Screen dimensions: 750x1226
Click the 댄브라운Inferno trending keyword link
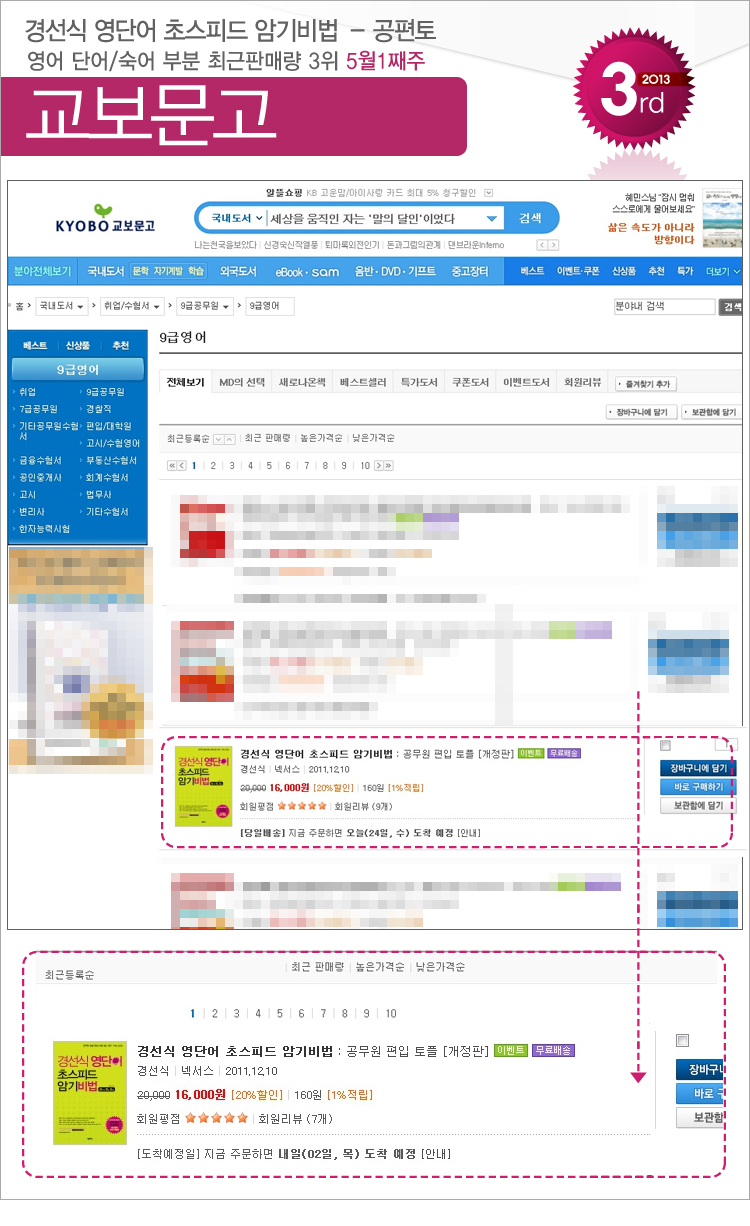[476, 245]
